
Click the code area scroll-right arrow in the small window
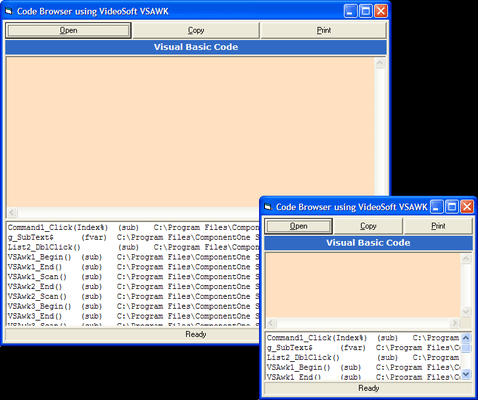455,323
